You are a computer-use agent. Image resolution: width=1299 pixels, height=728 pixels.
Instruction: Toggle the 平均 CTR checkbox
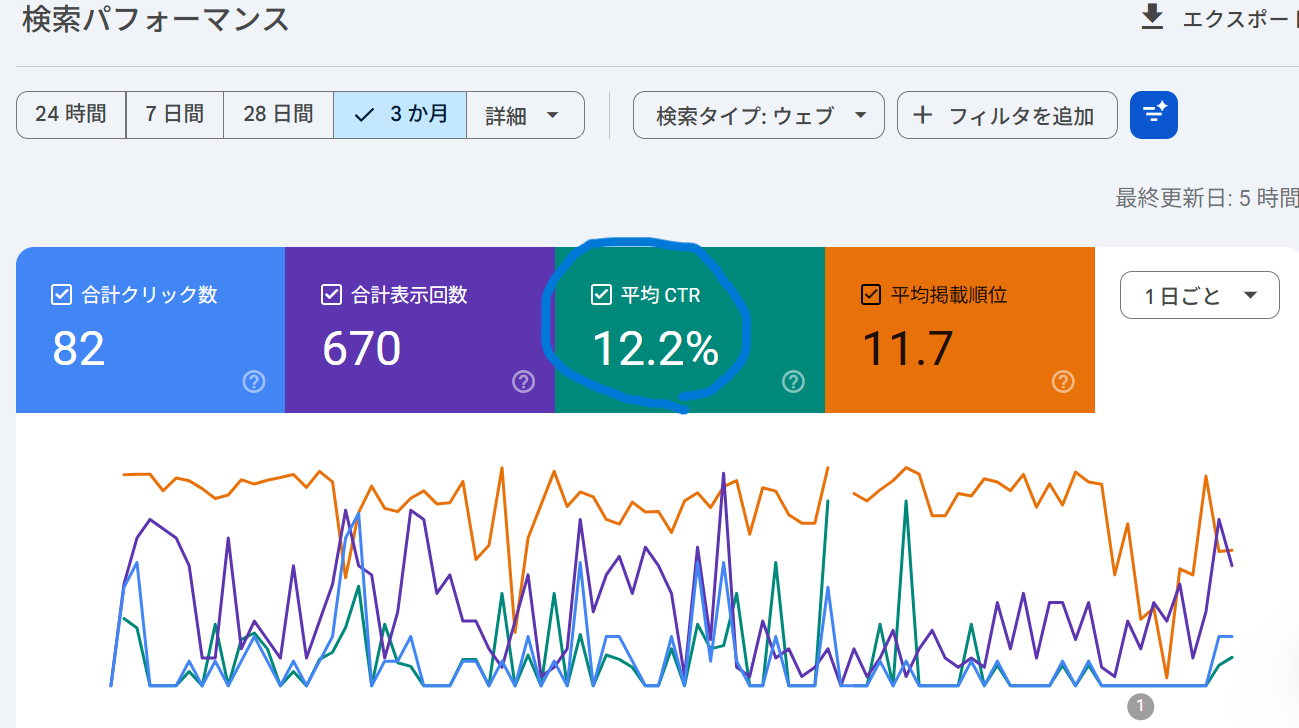pos(601,295)
